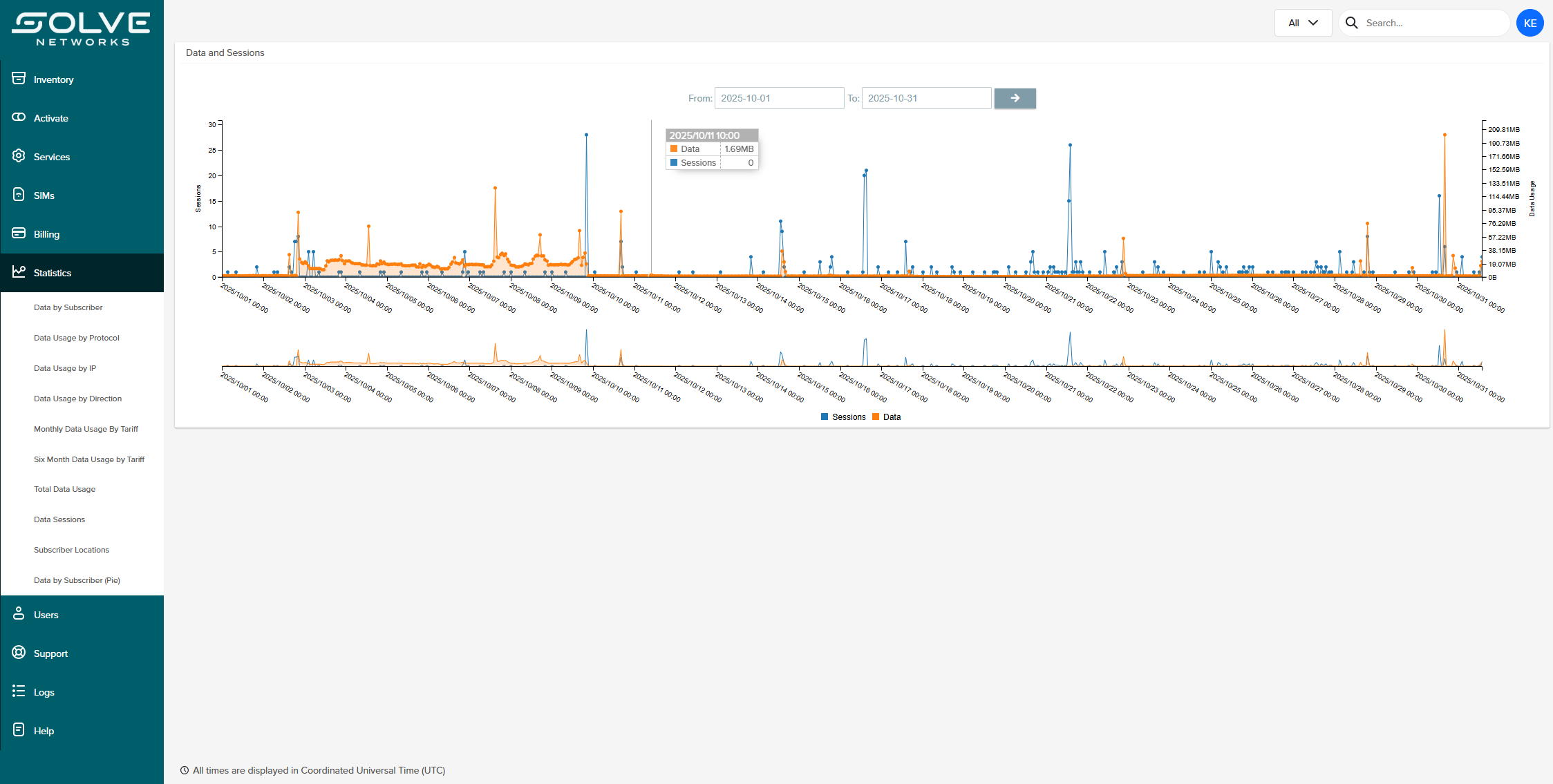Click the SIMs card icon

(19, 195)
